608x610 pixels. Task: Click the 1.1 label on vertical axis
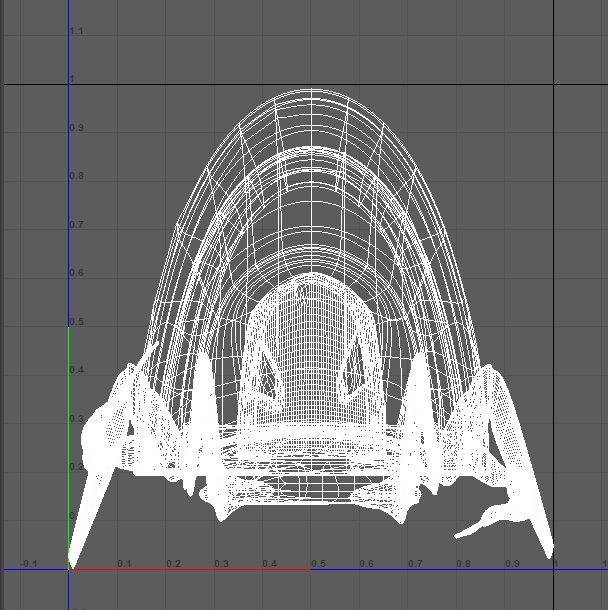77,31
